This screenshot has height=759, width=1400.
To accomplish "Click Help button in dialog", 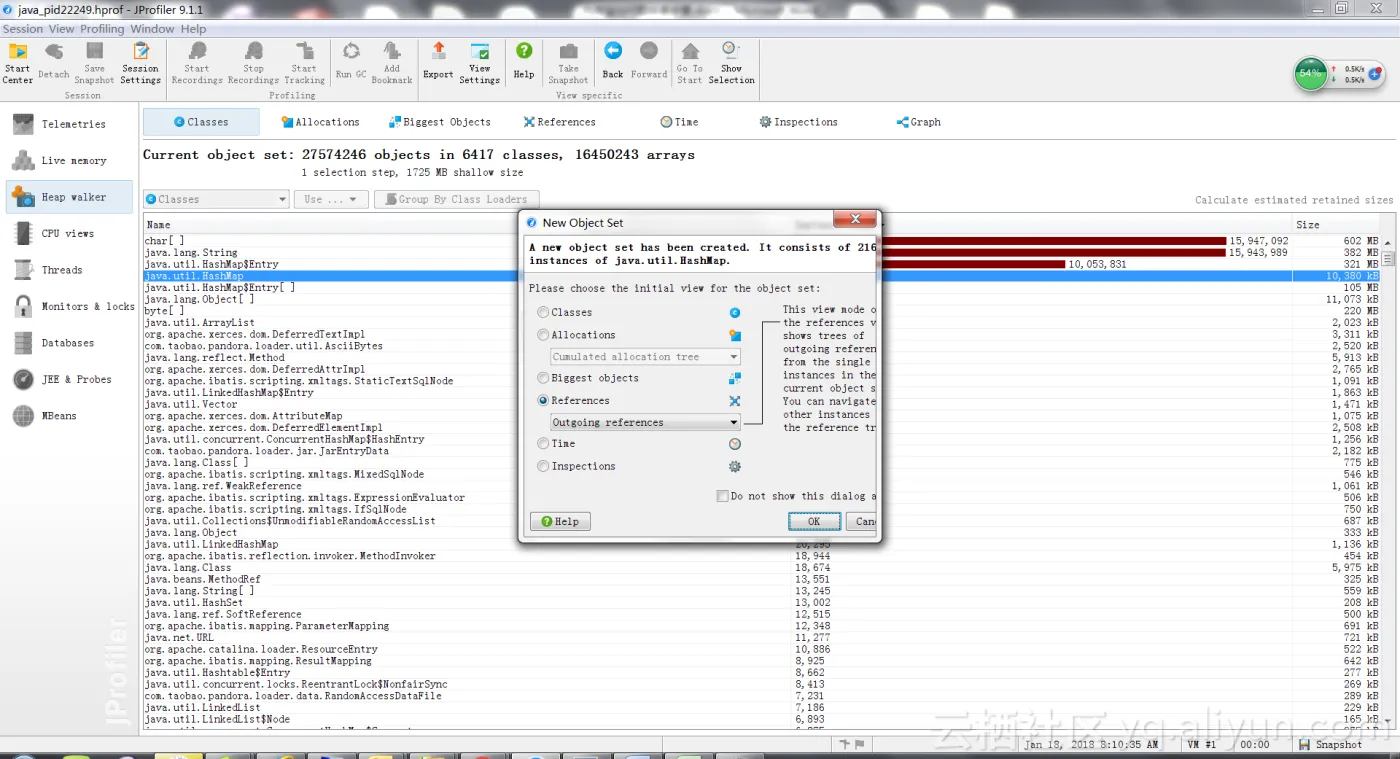I will pyautogui.click(x=560, y=521).
